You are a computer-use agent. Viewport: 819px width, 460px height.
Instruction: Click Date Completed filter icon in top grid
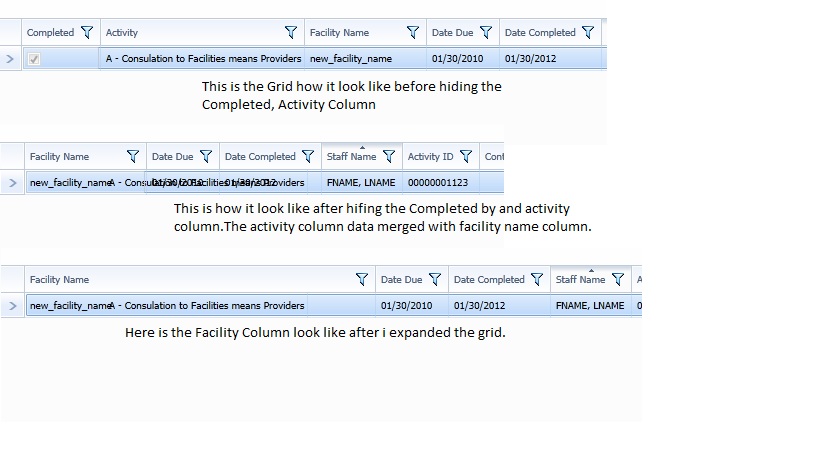click(x=588, y=33)
